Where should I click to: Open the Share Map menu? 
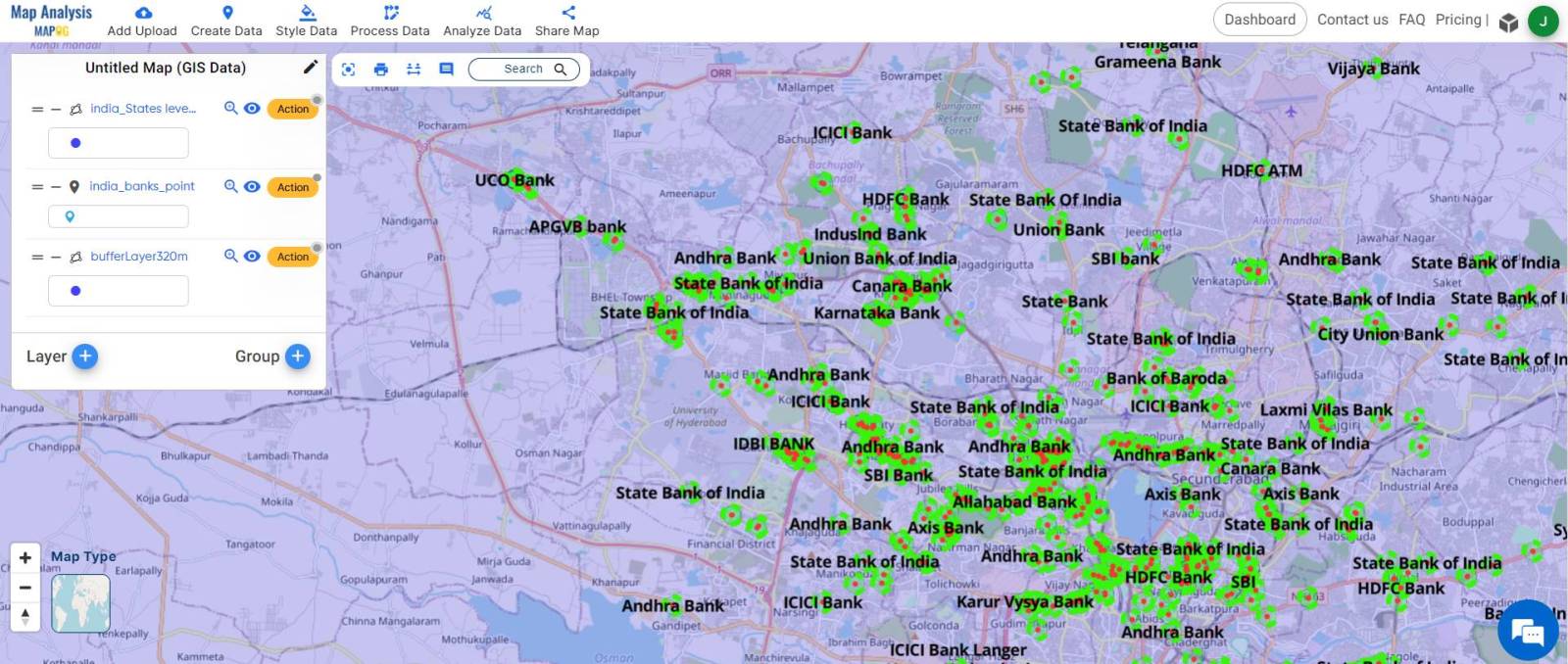pos(567,21)
